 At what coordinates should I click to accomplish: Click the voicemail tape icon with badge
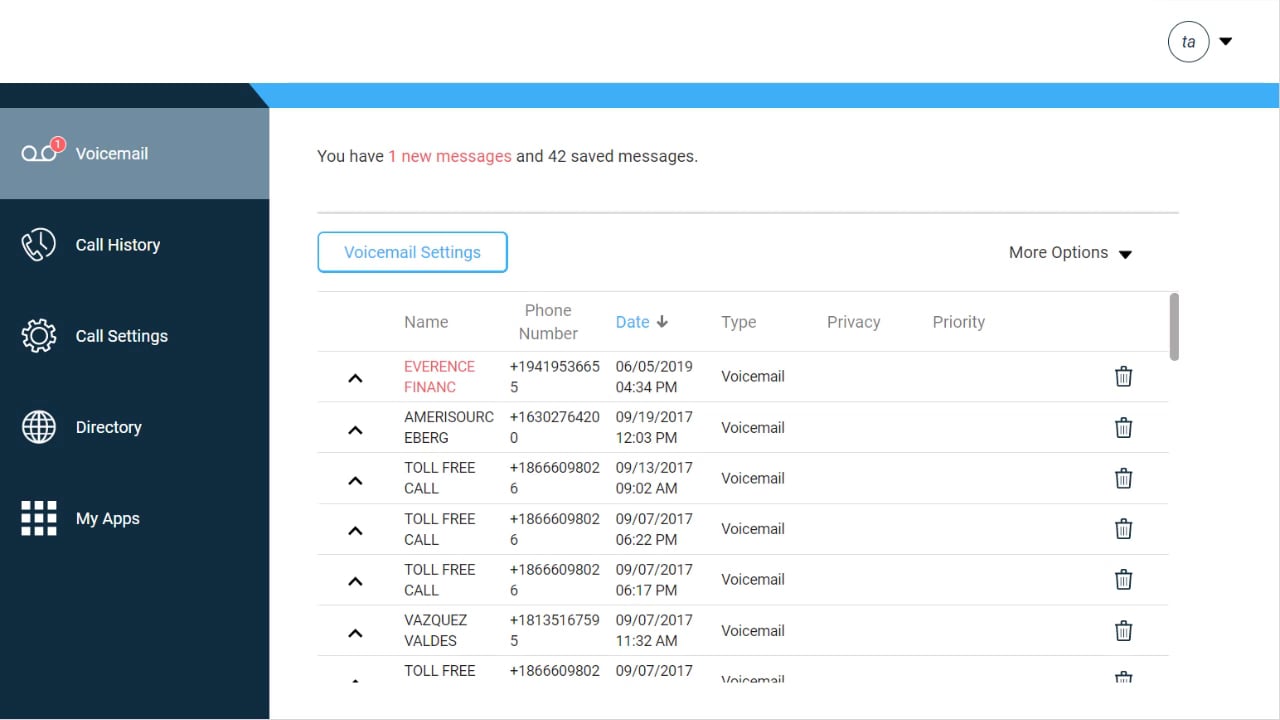point(41,151)
